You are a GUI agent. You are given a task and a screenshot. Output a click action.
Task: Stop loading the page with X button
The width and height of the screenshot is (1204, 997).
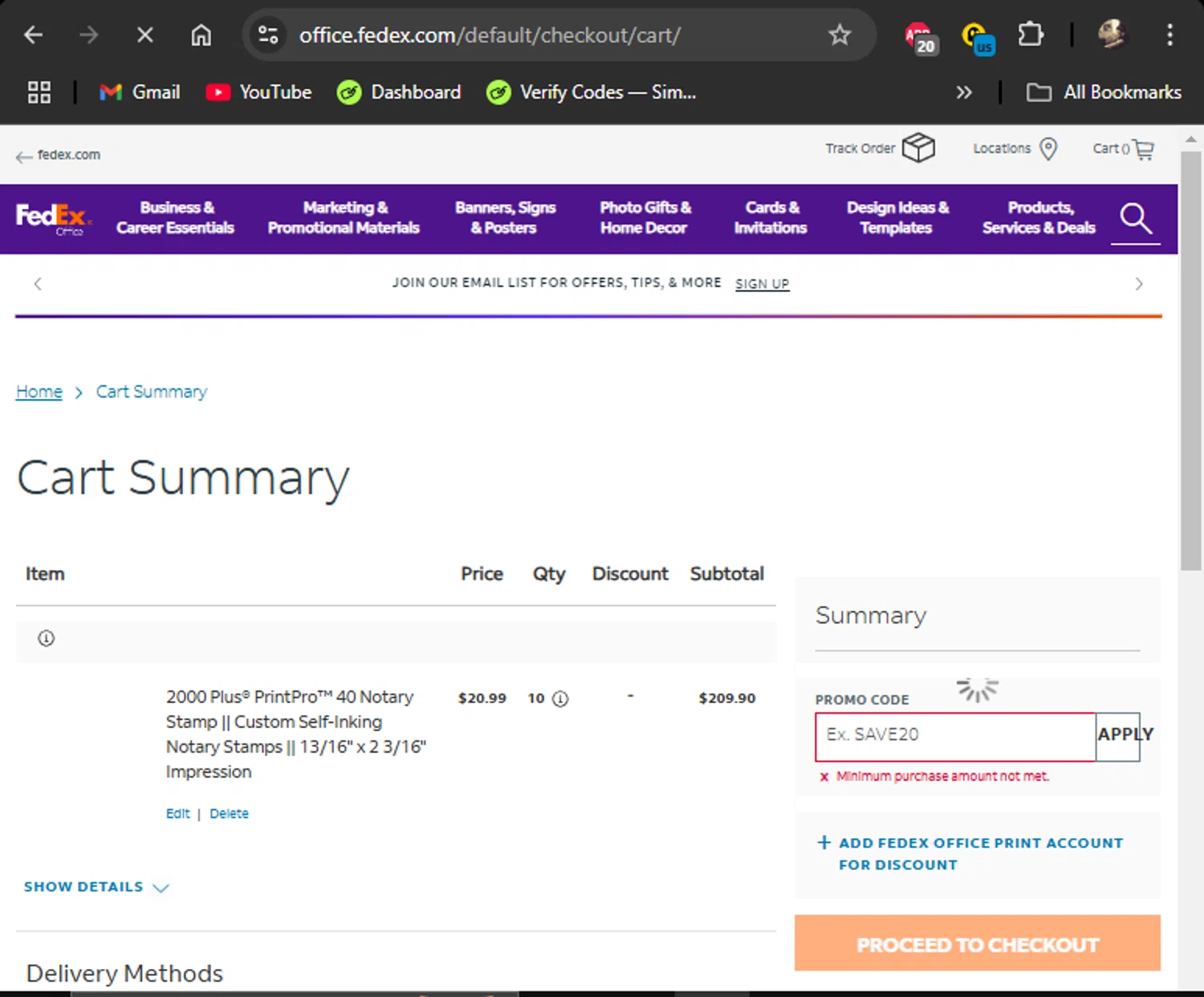click(144, 35)
